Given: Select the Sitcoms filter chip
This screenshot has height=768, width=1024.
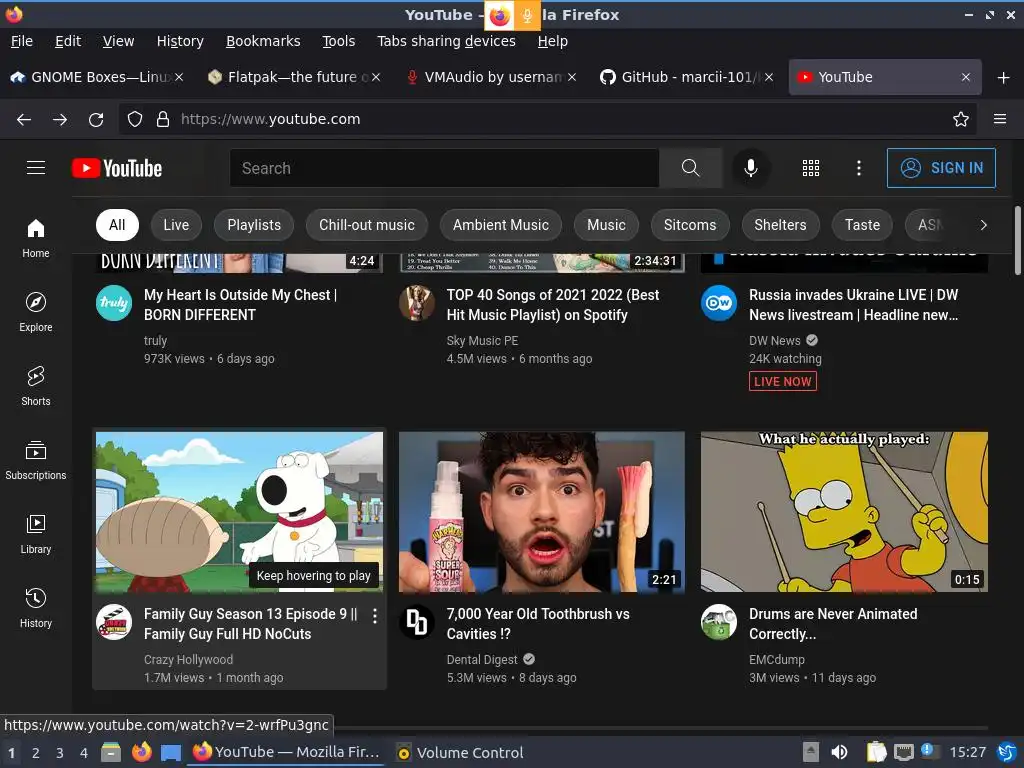Looking at the screenshot, I should (690, 225).
